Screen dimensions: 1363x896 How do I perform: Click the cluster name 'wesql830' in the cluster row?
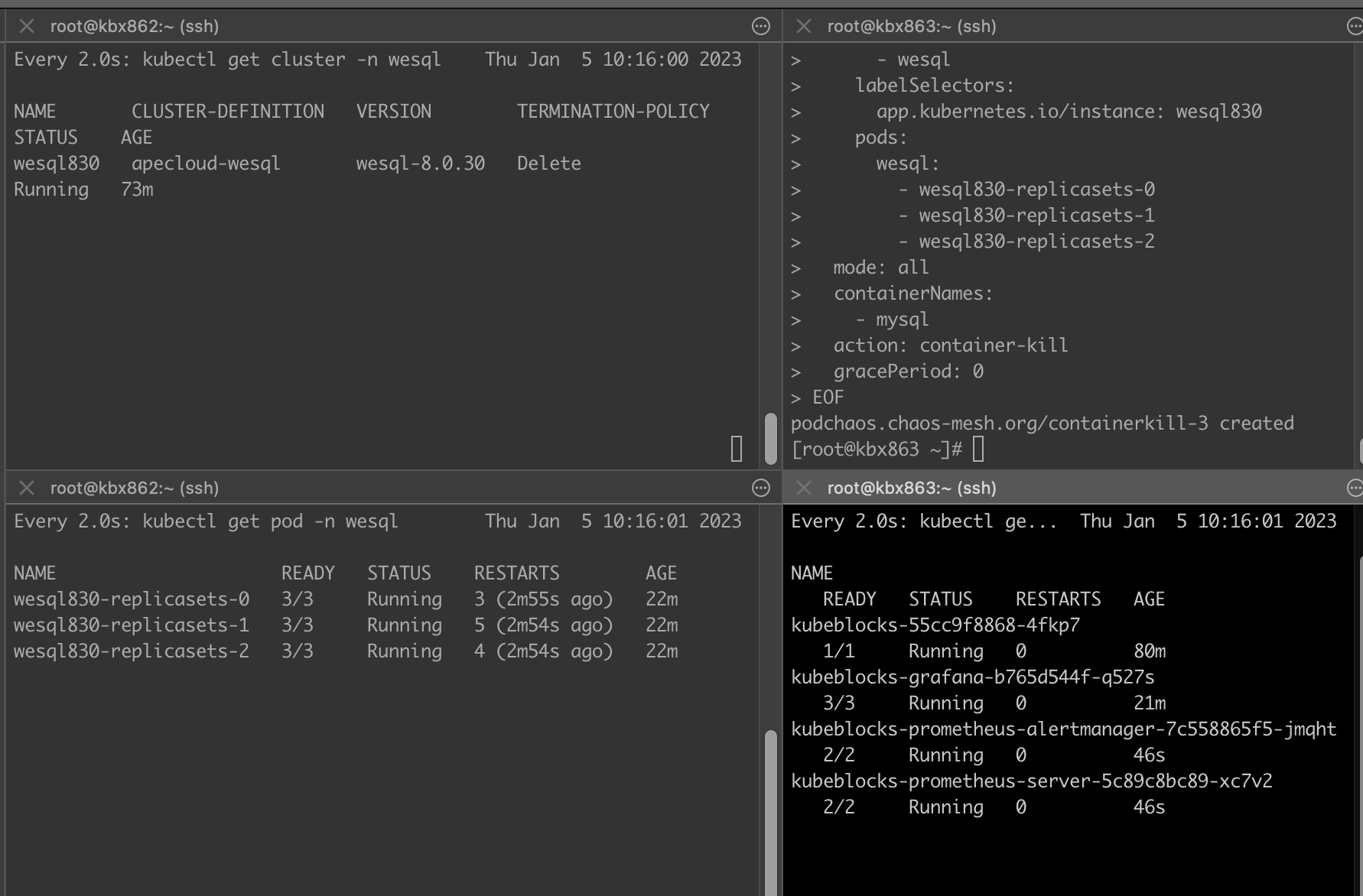pyautogui.click(x=57, y=164)
